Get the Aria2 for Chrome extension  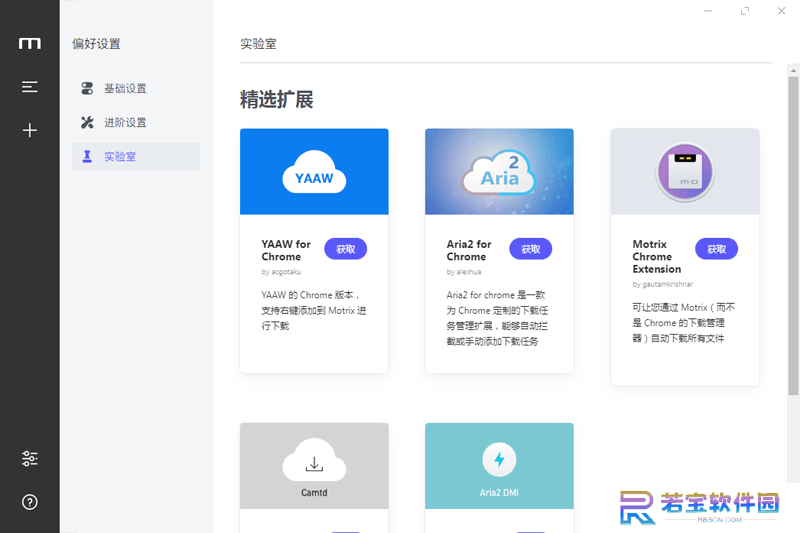click(x=531, y=249)
